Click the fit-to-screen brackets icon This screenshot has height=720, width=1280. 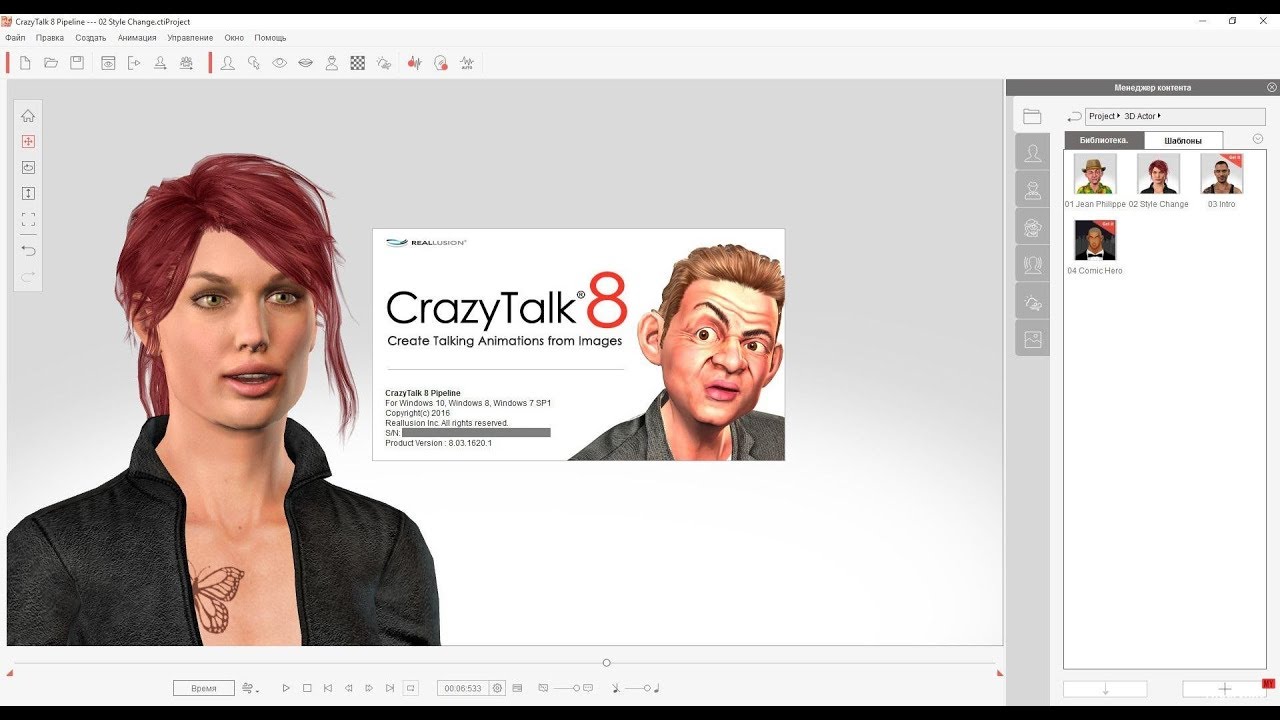[x=28, y=220]
